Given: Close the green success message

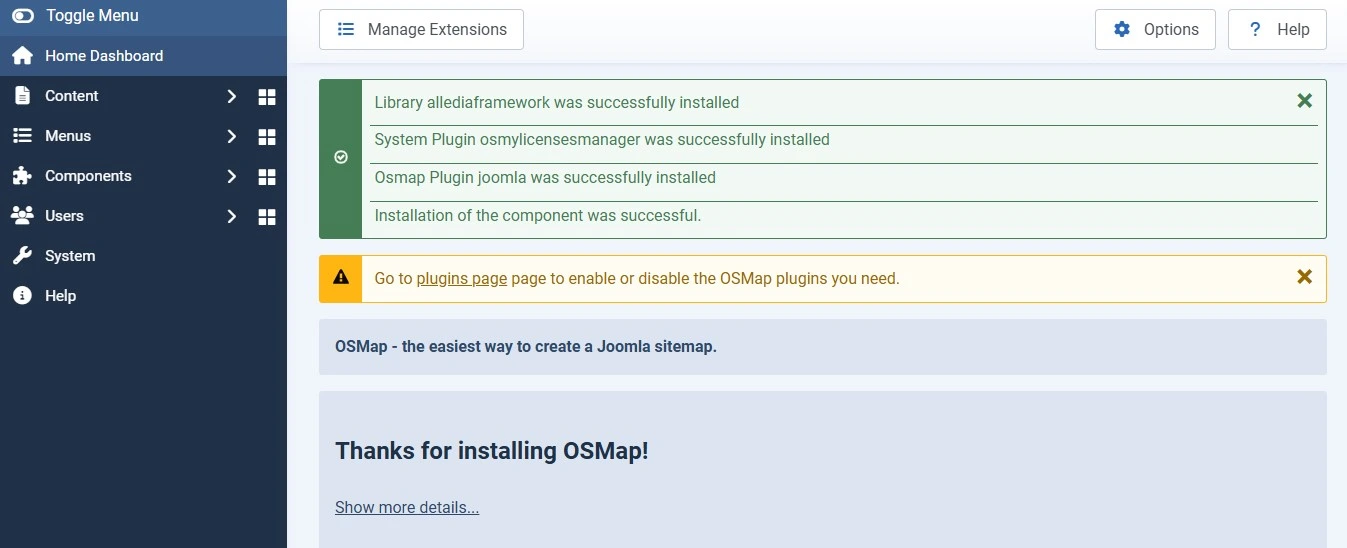Looking at the screenshot, I should pyautogui.click(x=1304, y=101).
